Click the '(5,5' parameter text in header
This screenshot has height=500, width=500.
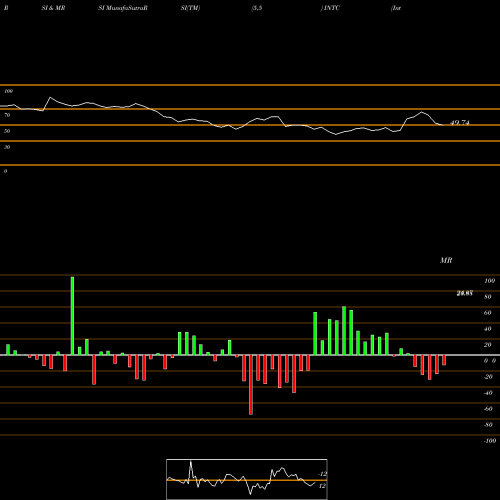pyautogui.click(x=257, y=8)
